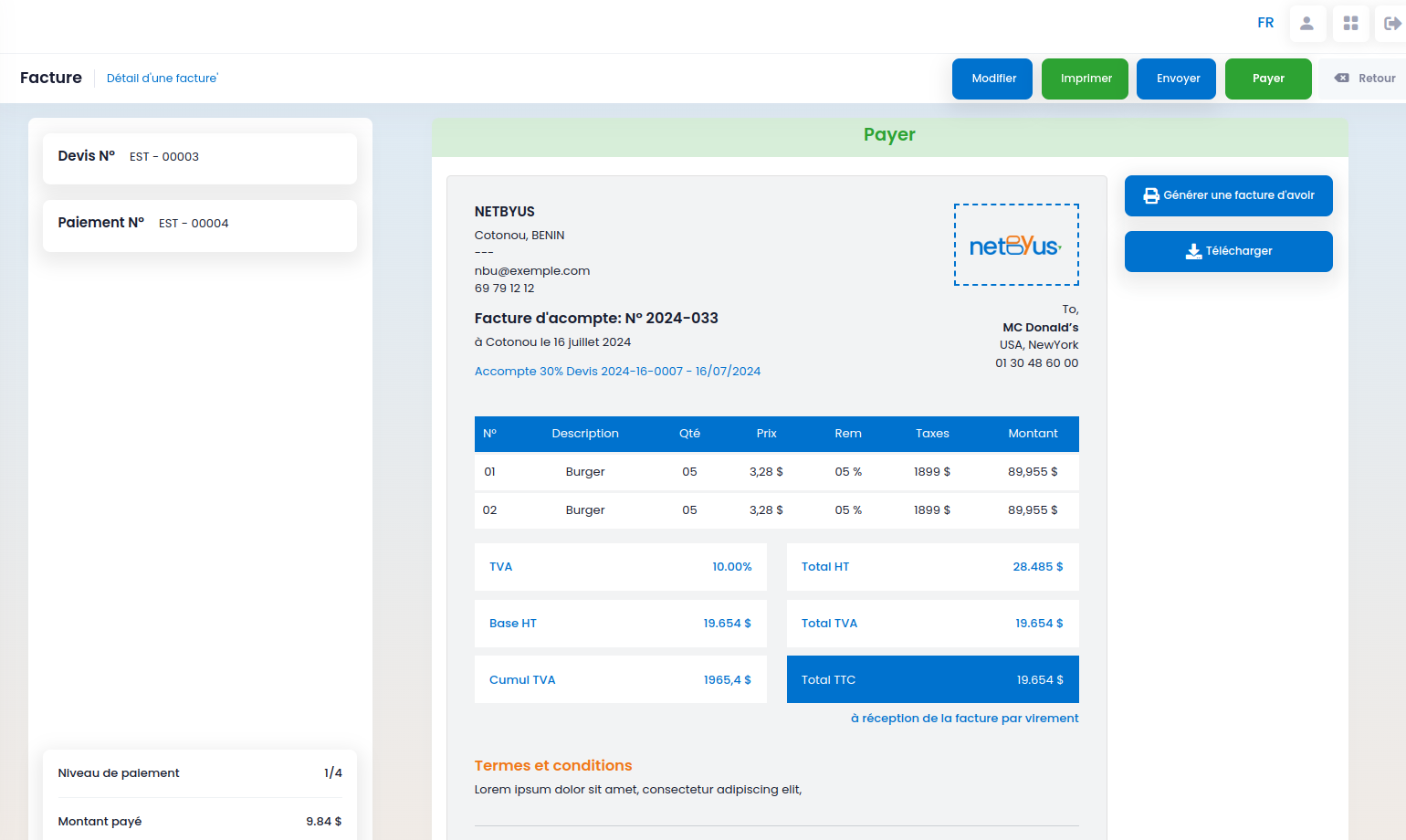Click the Imprimer button
Image resolution: width=1406 pixels, height=840 pixels.
pos(1085,79)
